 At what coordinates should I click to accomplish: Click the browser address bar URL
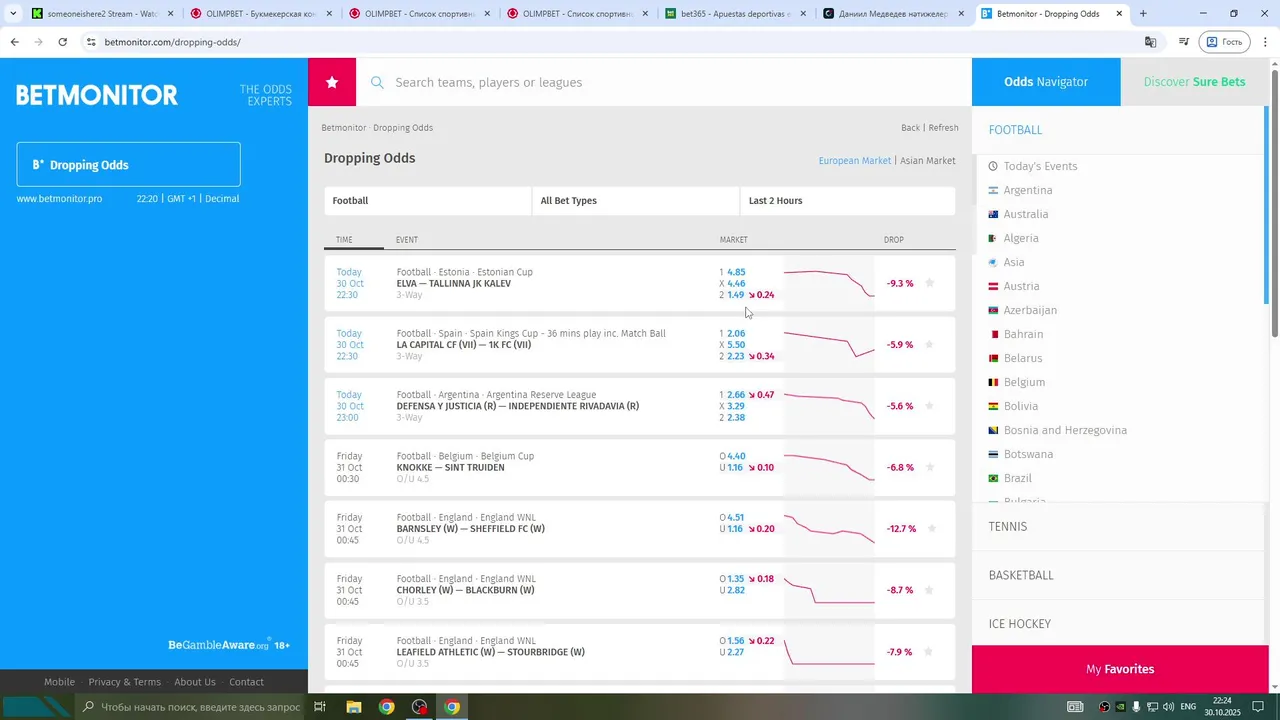(172, 42)
